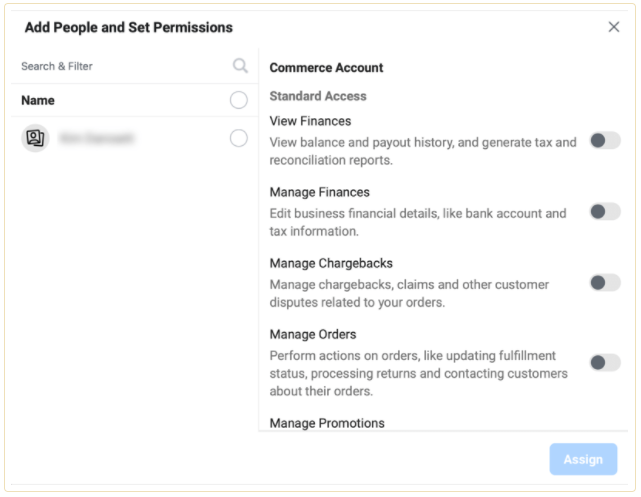
Task: Select all people with Name radio button
Action: pyautogui.click(x=239, y=100)
